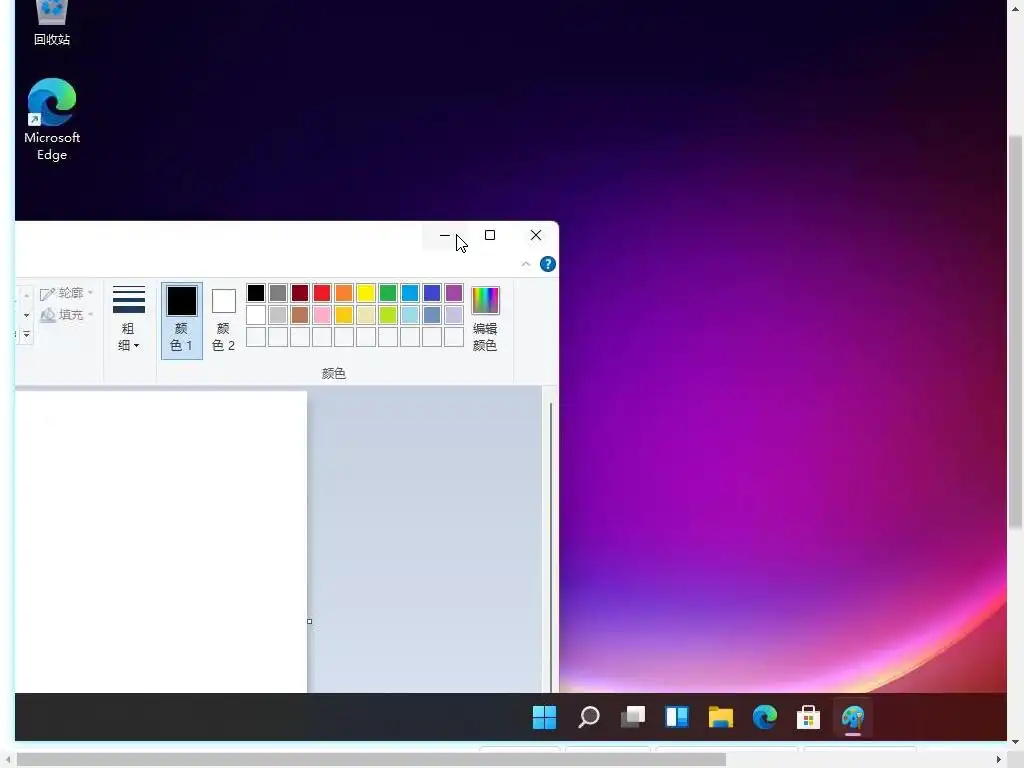This screenshot has height=768, width=1024.
Task: Minimize the Paint window
Action: [445, 235]
